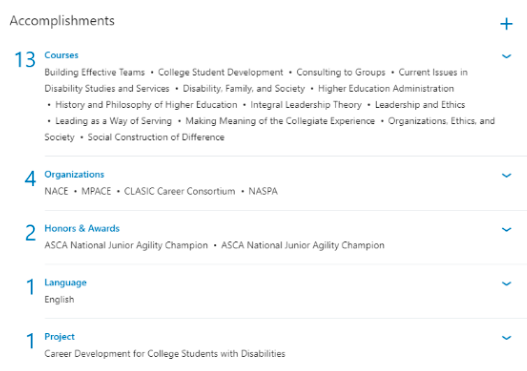Image resolution: width=527 pixels, height=371 pixels.
Task: Select the Building Effective Teams course text
Action: [x=94, y=72]
